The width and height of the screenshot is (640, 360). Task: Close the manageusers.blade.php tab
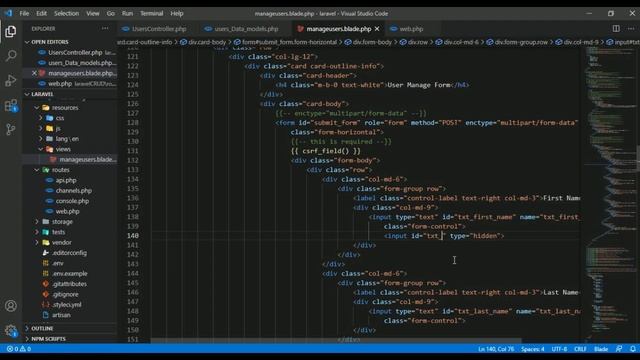click(377, 29)
